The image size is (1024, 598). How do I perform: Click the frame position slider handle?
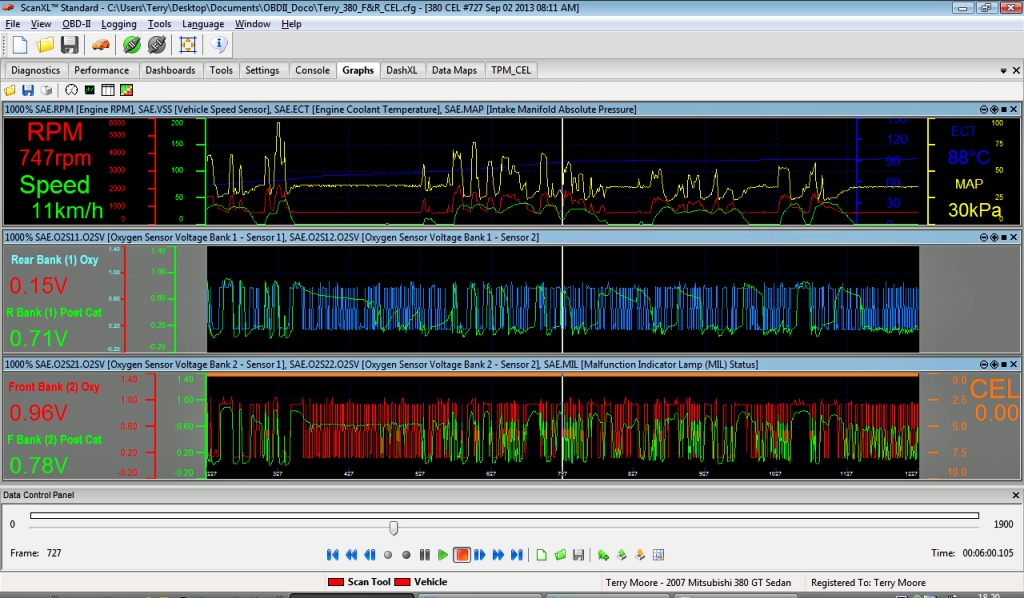click(393, 527)
